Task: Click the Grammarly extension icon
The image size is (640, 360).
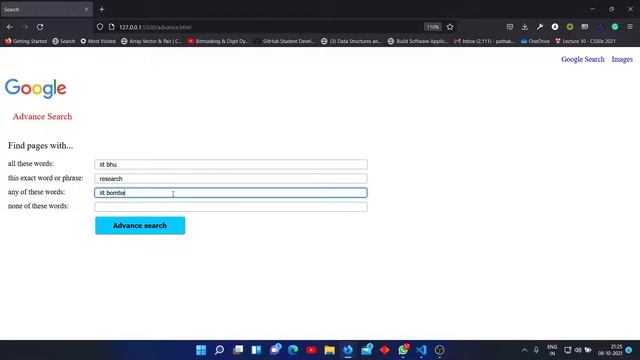Action: [x=615, y=27]
